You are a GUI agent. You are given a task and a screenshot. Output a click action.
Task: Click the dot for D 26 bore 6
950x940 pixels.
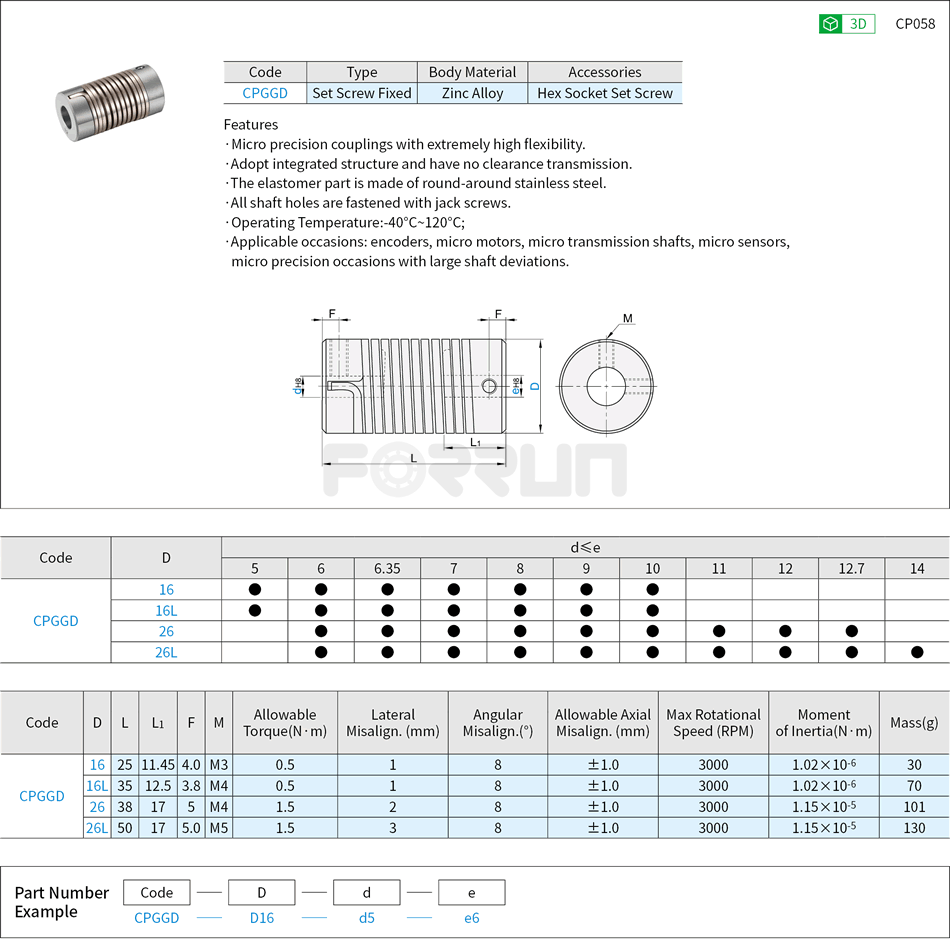[321, 632]
